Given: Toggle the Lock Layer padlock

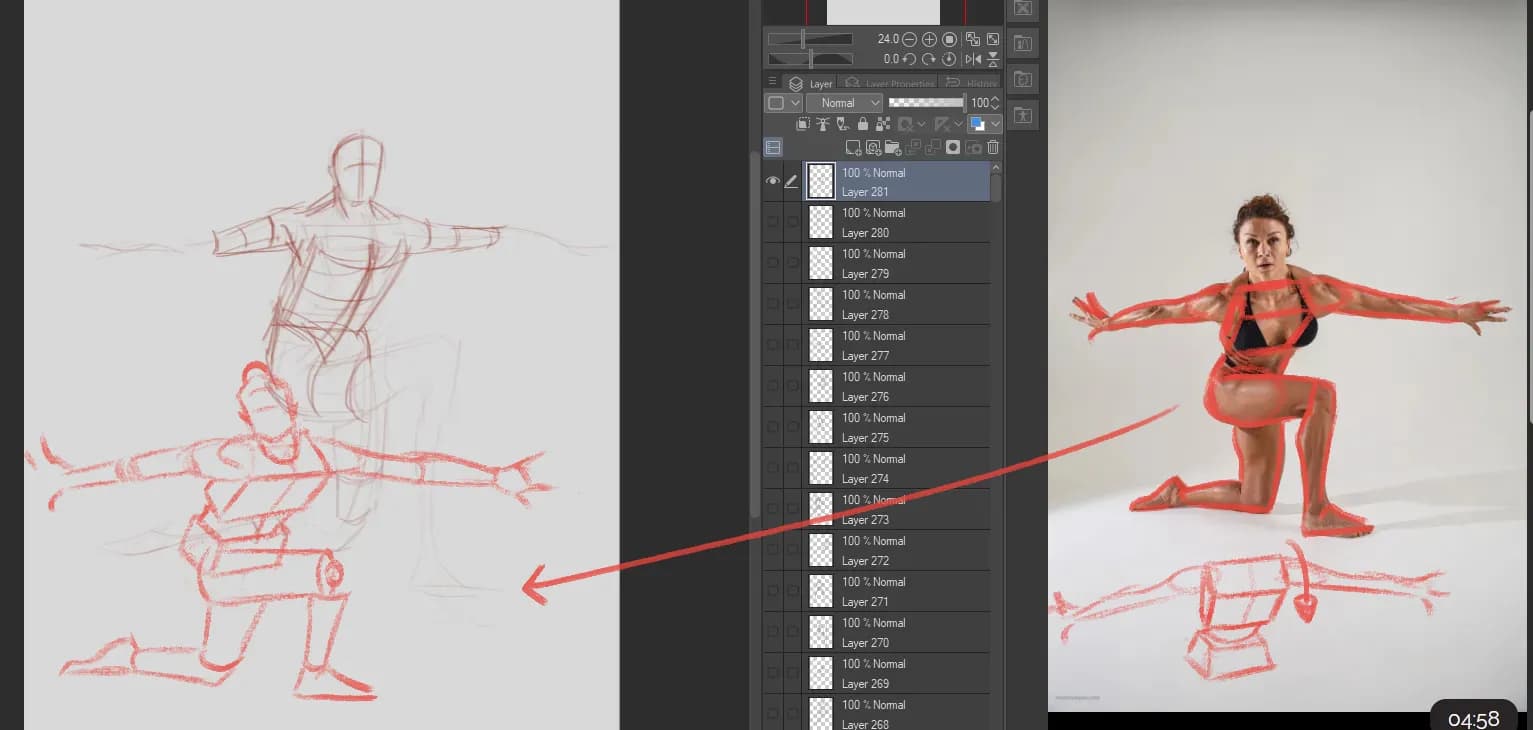Looking at the screenshot, I should pos(863,124).
